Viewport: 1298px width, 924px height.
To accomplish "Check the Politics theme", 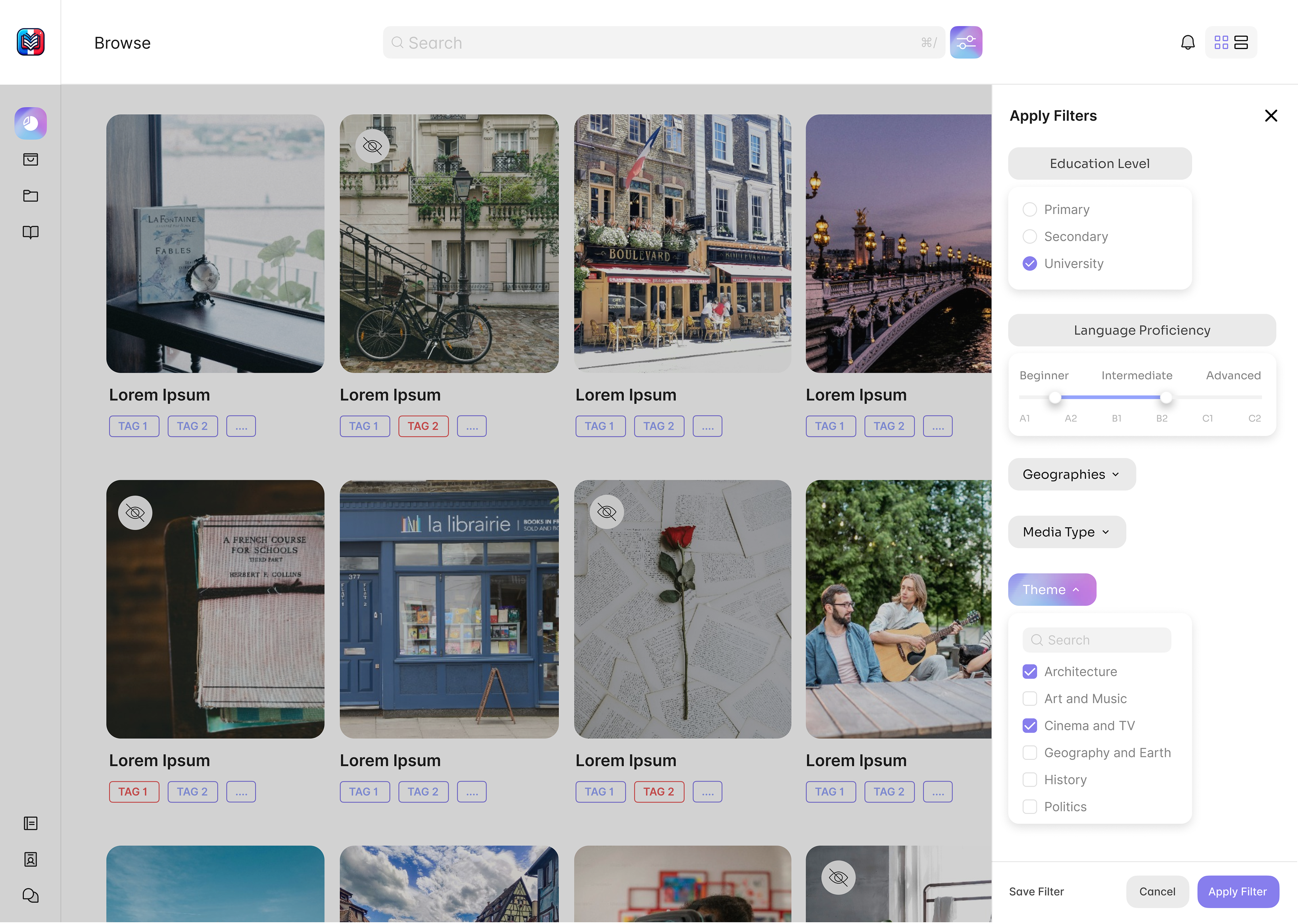I will [x=1029, y=807].
